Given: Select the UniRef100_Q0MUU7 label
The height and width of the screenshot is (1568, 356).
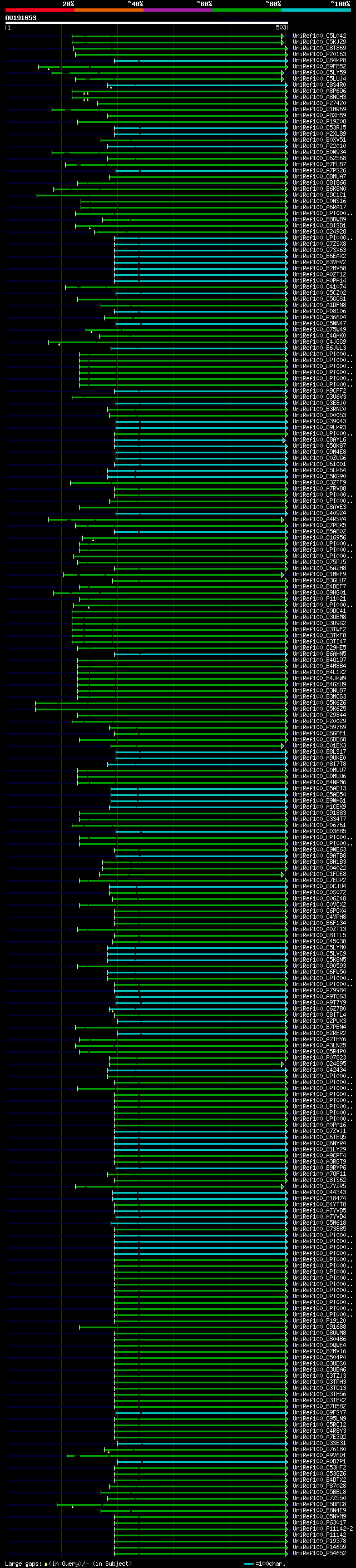Looking at the screenshot, I should [x=319, y=770].
